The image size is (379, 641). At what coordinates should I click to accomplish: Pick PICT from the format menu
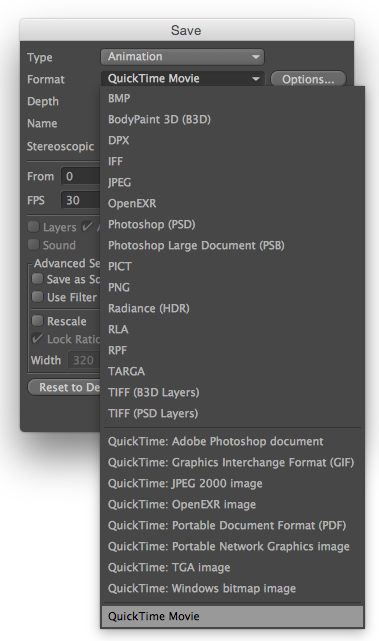pos(232,266)
